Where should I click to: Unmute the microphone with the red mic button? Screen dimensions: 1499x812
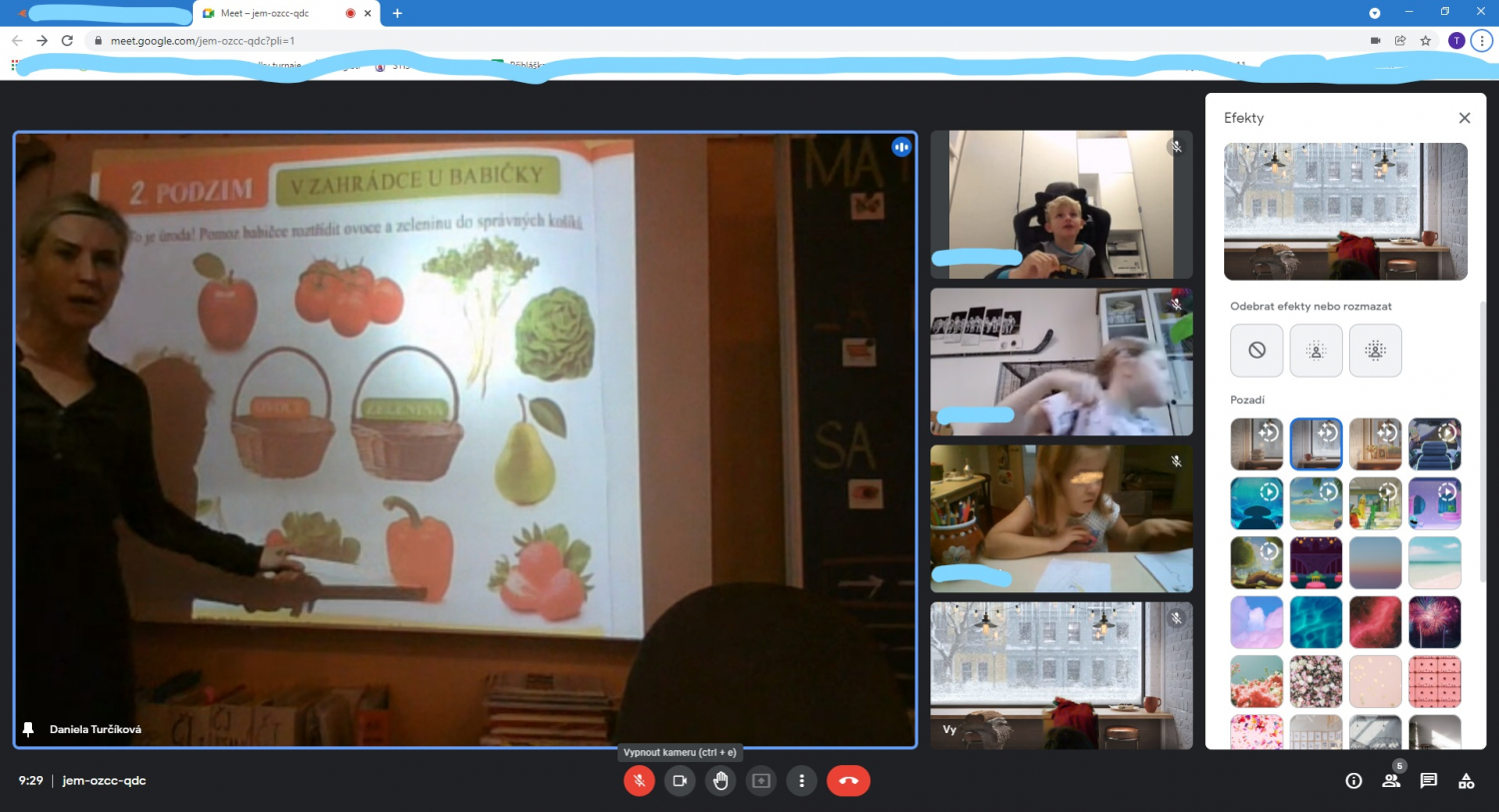tap(640, 781)
